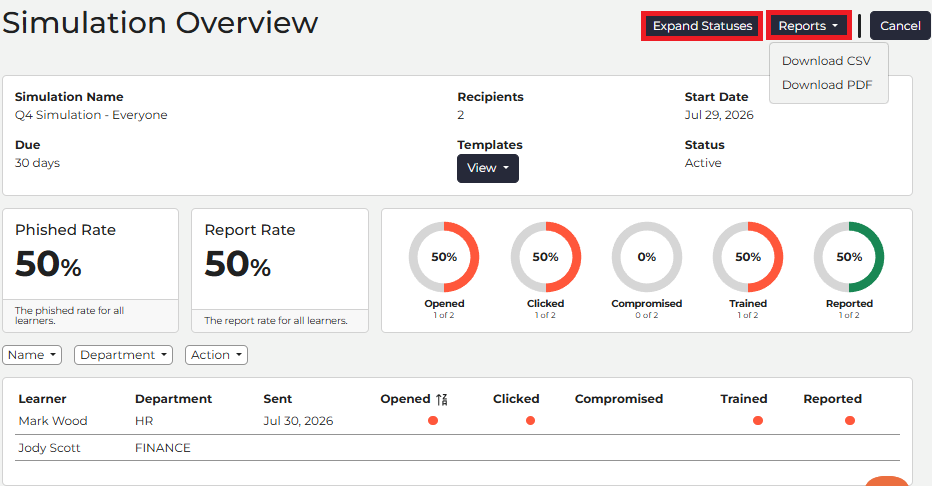Open the Department filter dropdown

tap(123, 355)
